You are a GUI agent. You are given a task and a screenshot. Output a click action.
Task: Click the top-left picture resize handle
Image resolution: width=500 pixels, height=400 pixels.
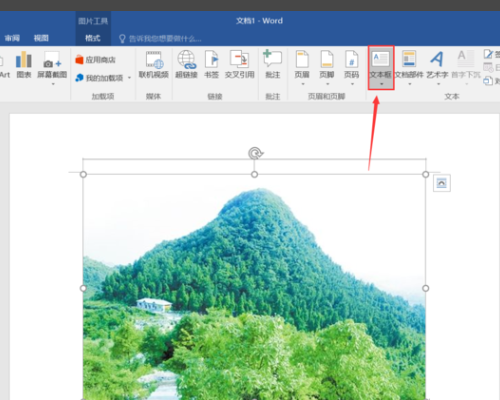(83, 174)
